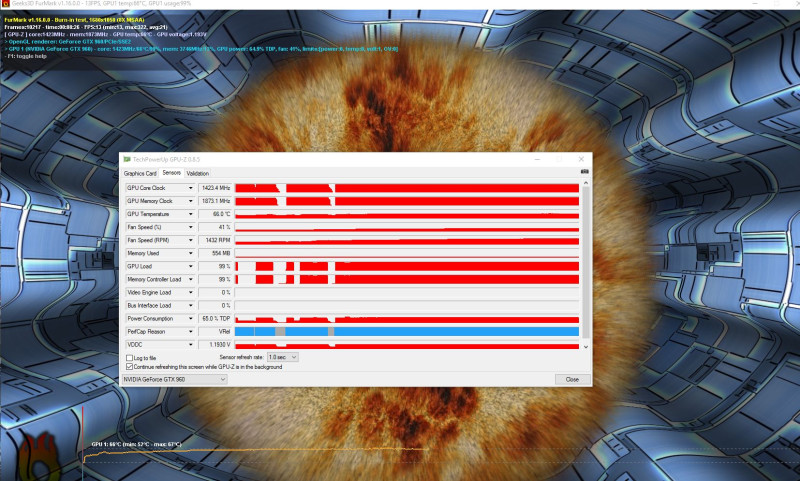Select the Sensors tab
Screen dimensions: 800x481
coord(171,173)
